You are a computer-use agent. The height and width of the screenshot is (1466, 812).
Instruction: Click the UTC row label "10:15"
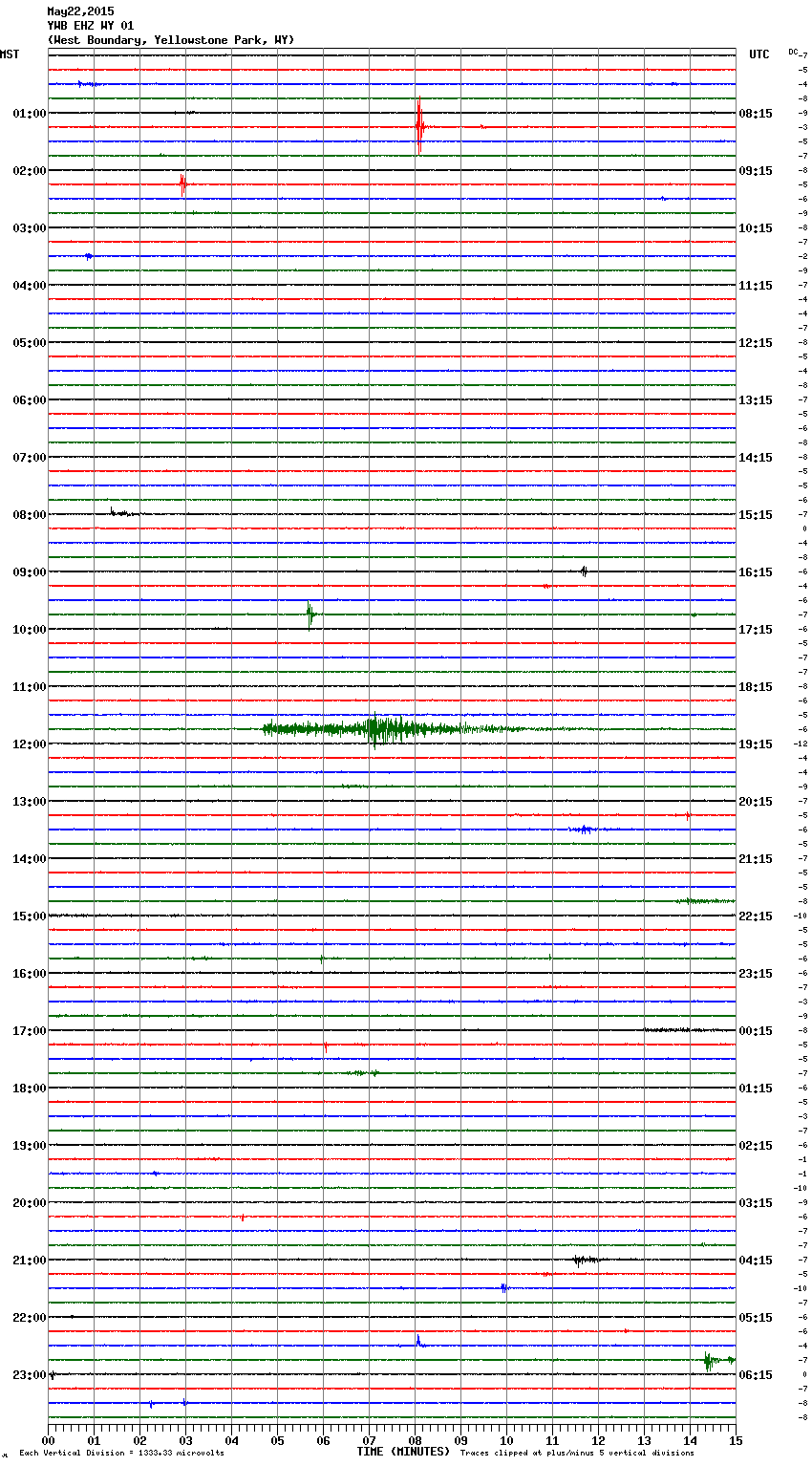(756, 228)
